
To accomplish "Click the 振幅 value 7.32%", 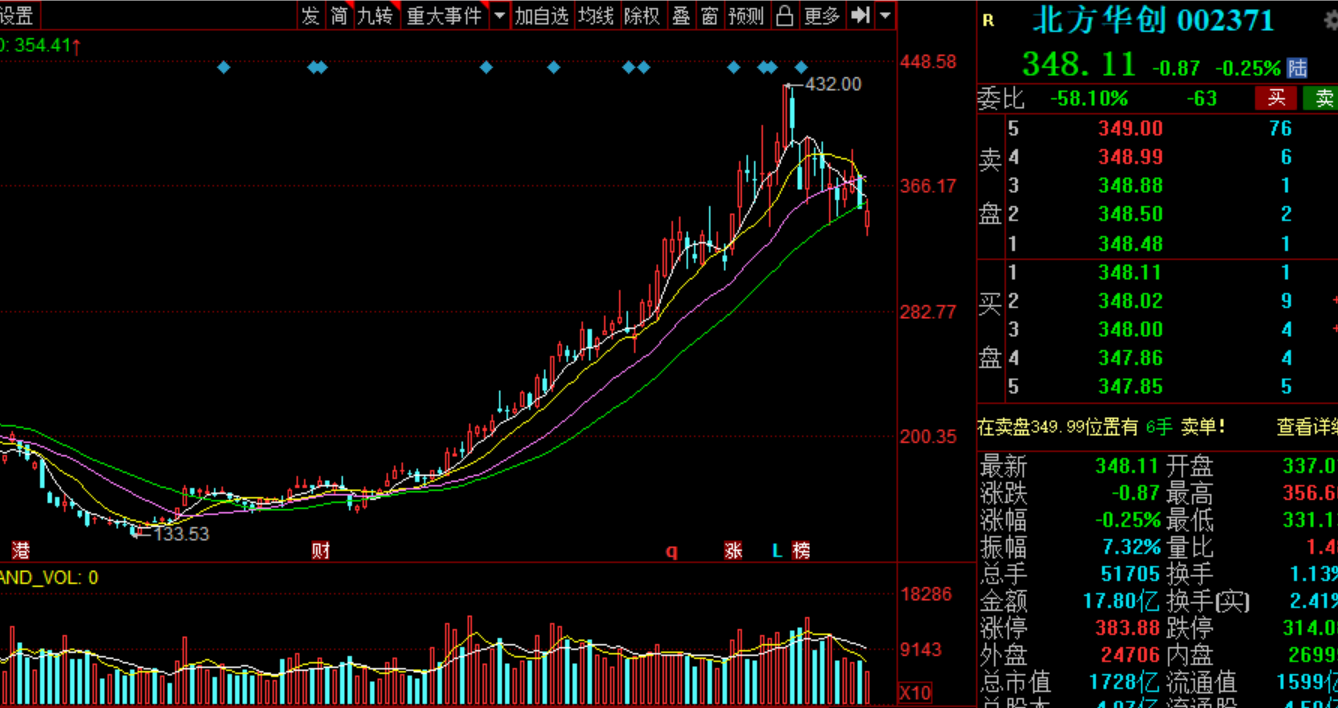I will (x=1129, y=547).
